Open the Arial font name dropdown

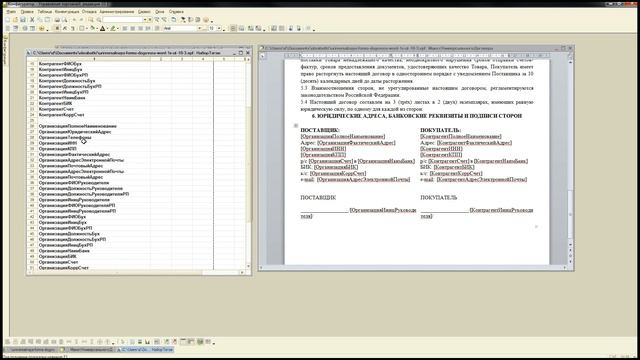[200, 29]
